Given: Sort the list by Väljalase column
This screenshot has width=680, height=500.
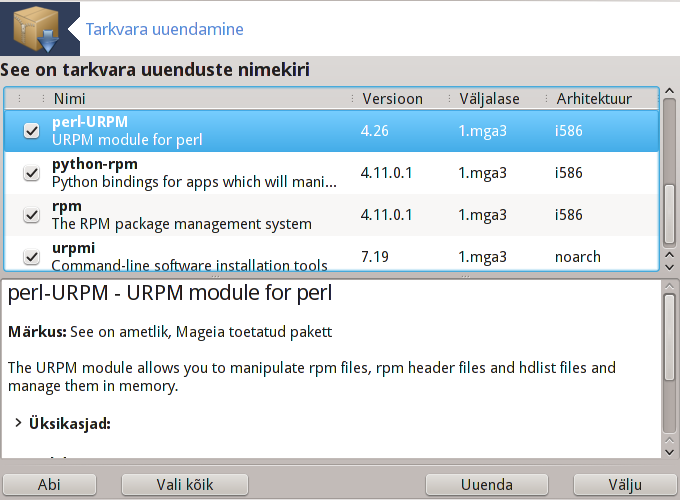Looking at the screenshot, I should [489, 99].
